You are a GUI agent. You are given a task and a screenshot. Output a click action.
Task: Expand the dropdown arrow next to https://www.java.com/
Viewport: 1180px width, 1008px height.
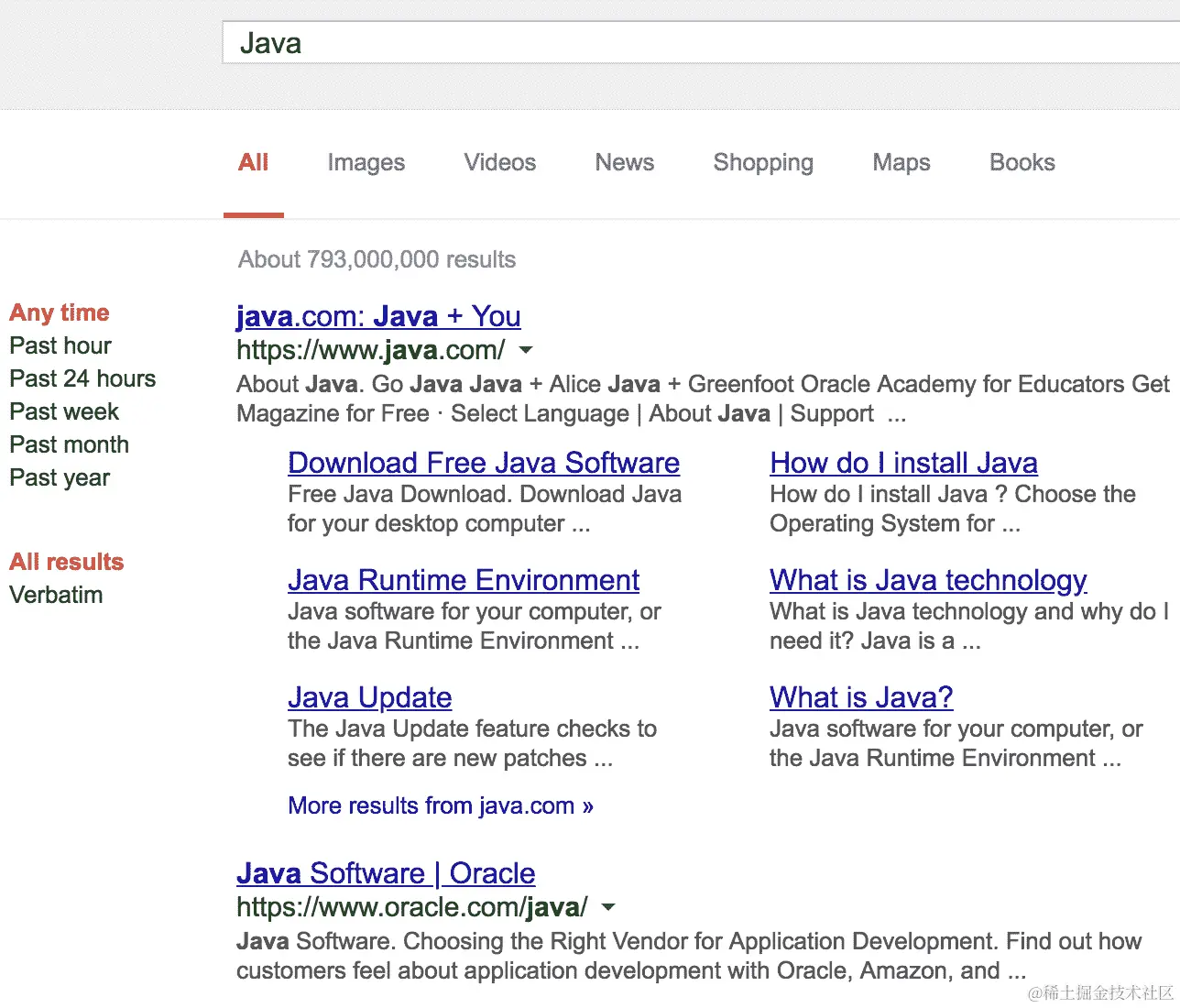click(526, 350)
